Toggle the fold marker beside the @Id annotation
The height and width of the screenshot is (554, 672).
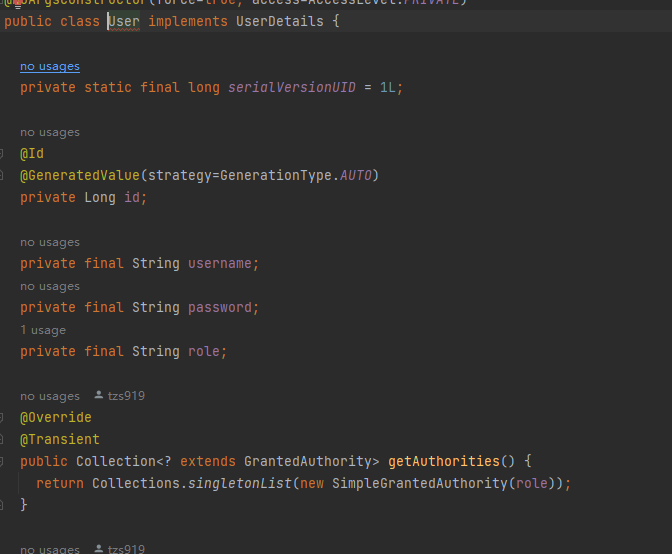coord(2,153)
